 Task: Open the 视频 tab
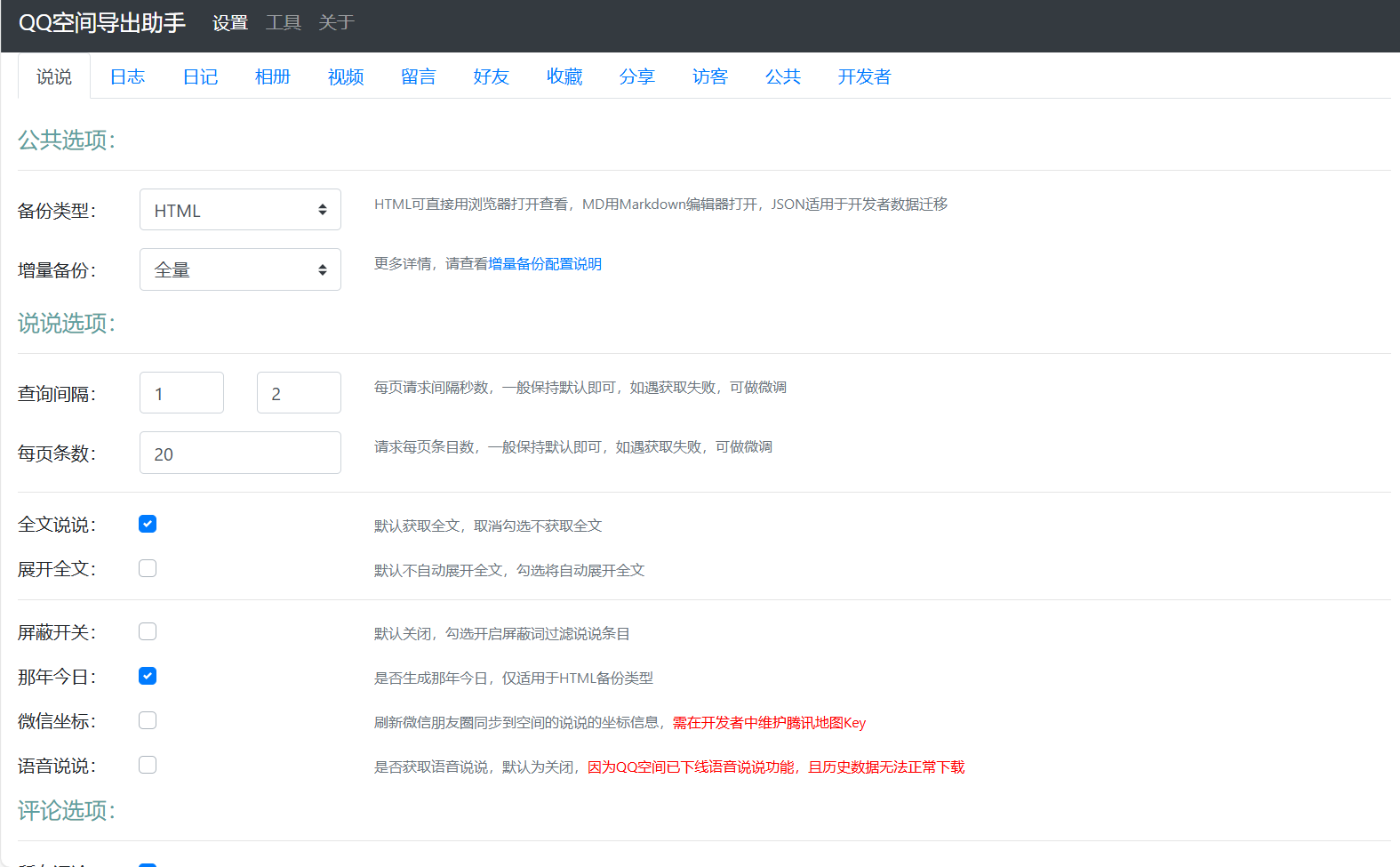(x=346, y=76)
